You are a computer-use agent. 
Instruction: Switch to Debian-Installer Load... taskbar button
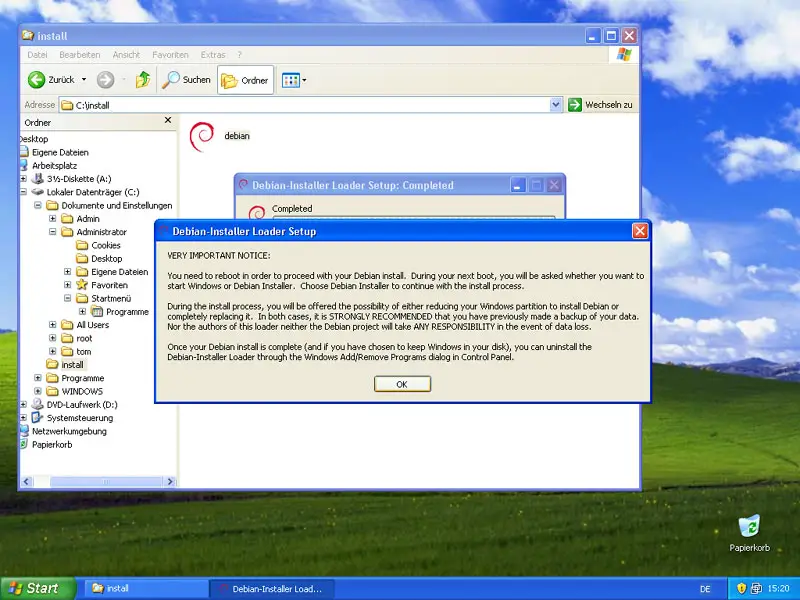tap(272, 589)
